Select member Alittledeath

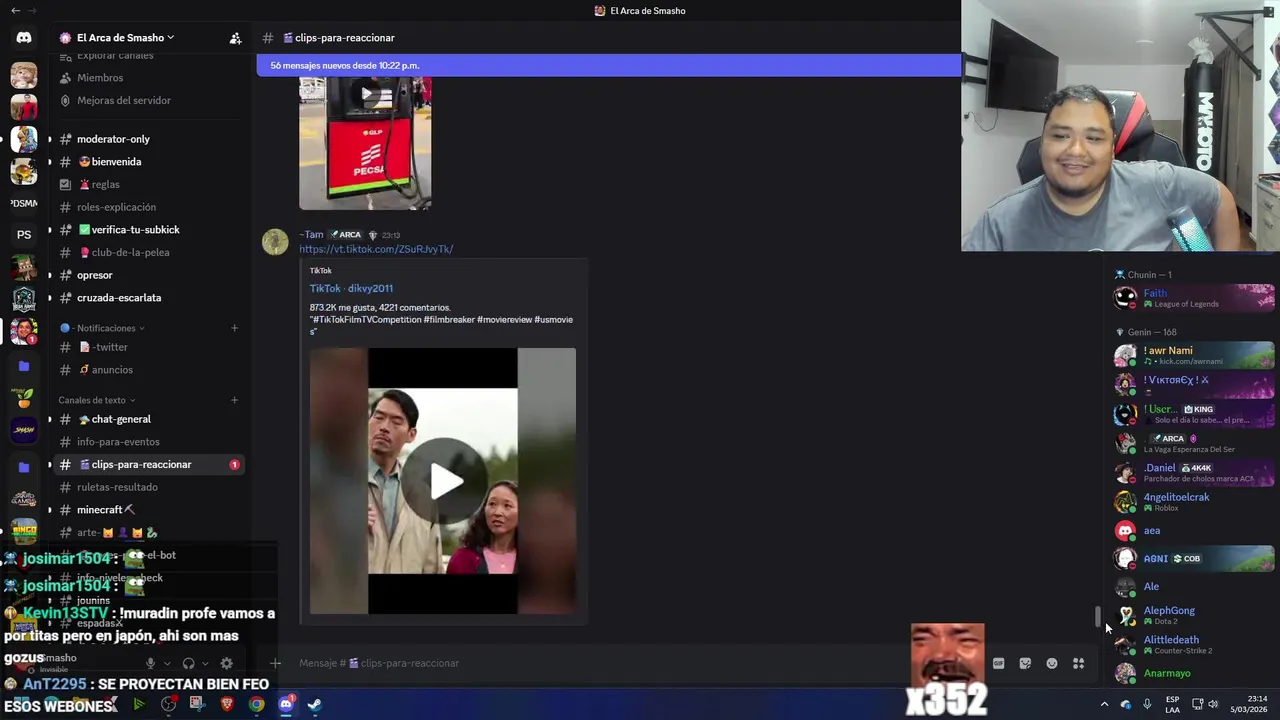tap(1194, 645)
